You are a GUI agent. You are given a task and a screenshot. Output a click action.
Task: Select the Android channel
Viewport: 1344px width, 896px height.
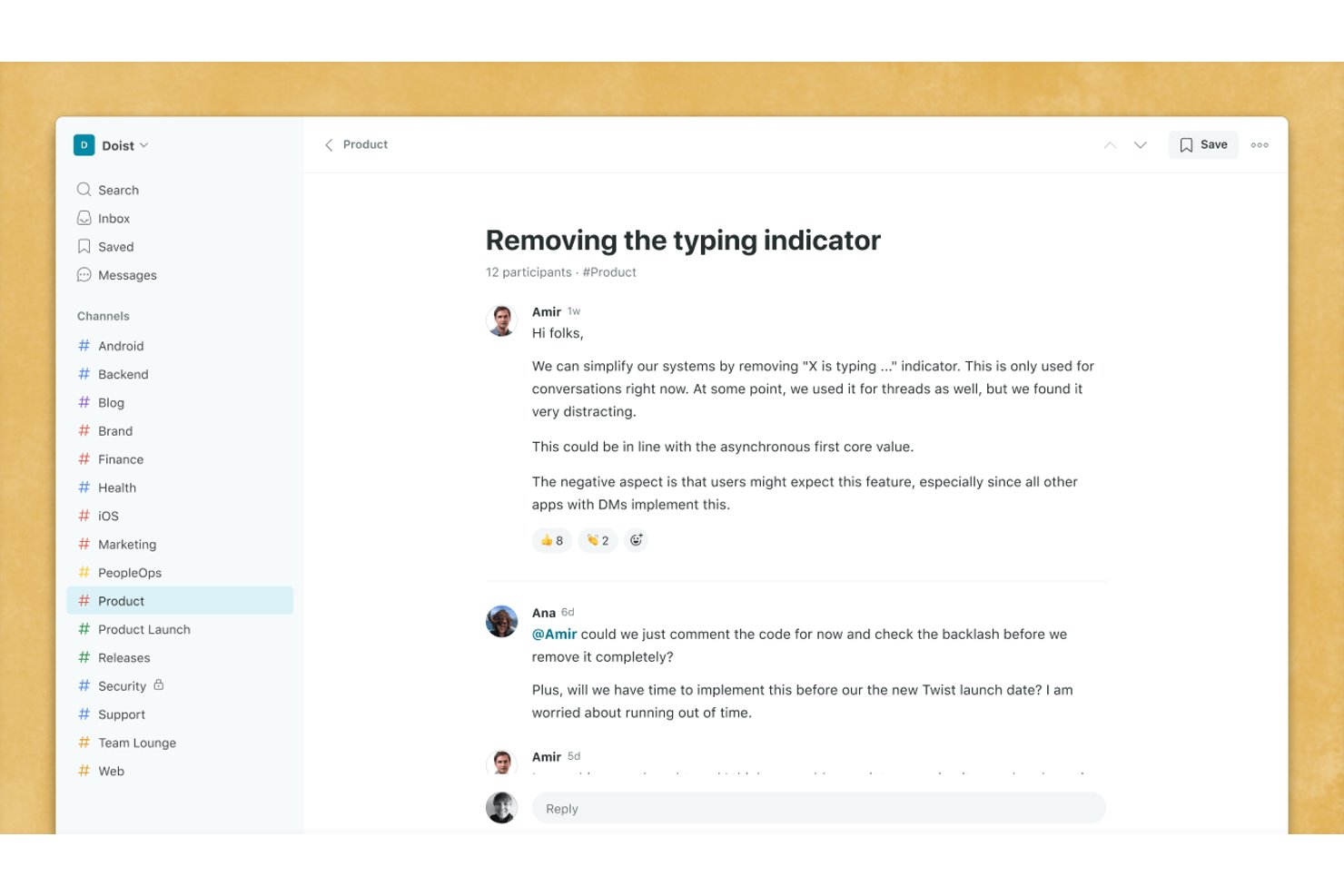pos(180,346)
